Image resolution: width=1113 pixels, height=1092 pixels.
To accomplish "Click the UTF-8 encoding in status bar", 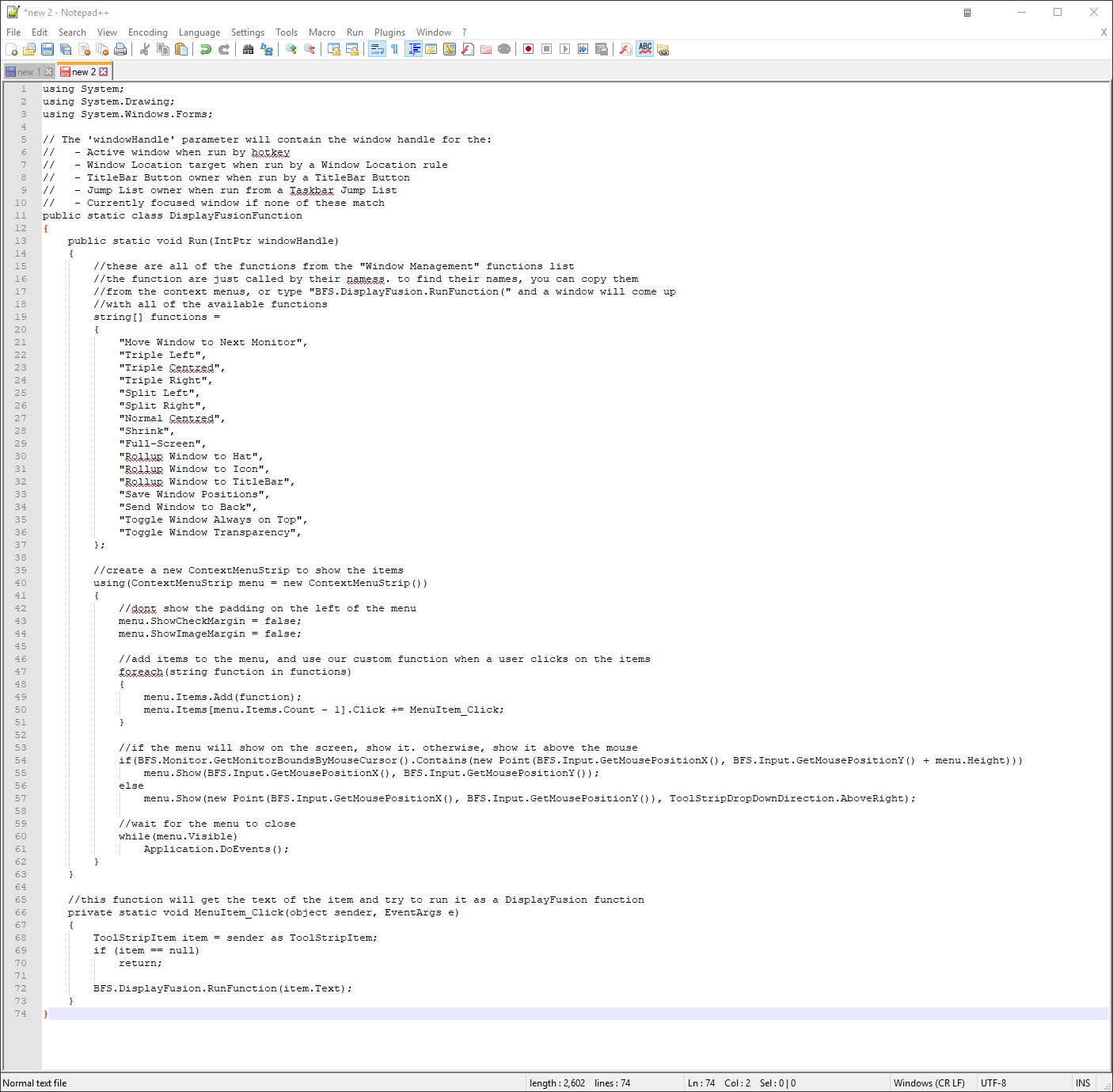I will point(993,1082).
